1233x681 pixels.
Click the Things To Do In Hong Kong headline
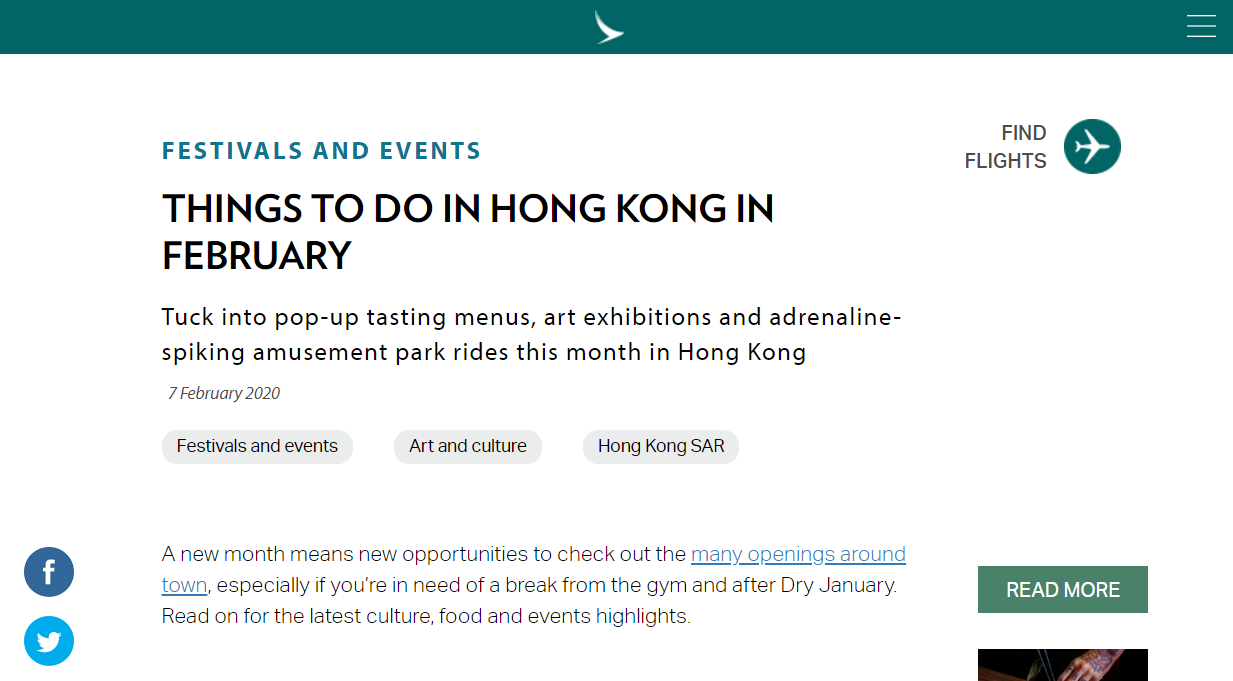[467, 232]
